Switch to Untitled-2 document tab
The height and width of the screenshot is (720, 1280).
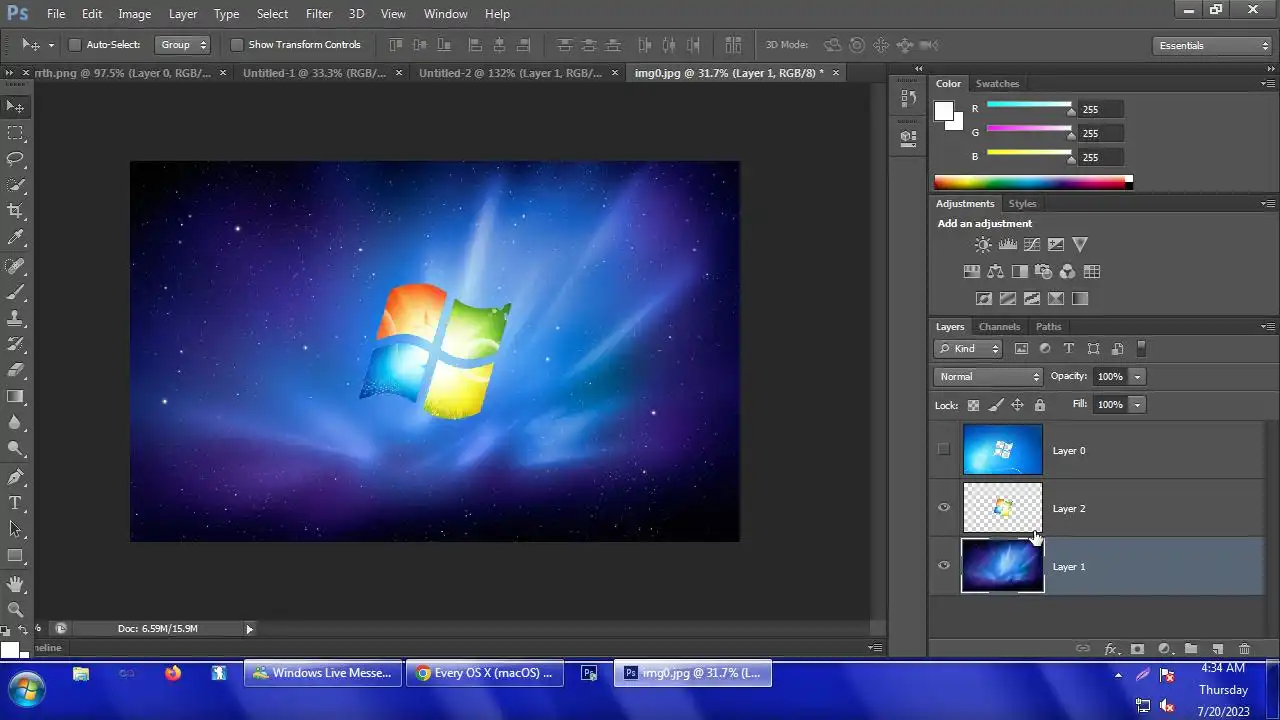coord(510,73)
